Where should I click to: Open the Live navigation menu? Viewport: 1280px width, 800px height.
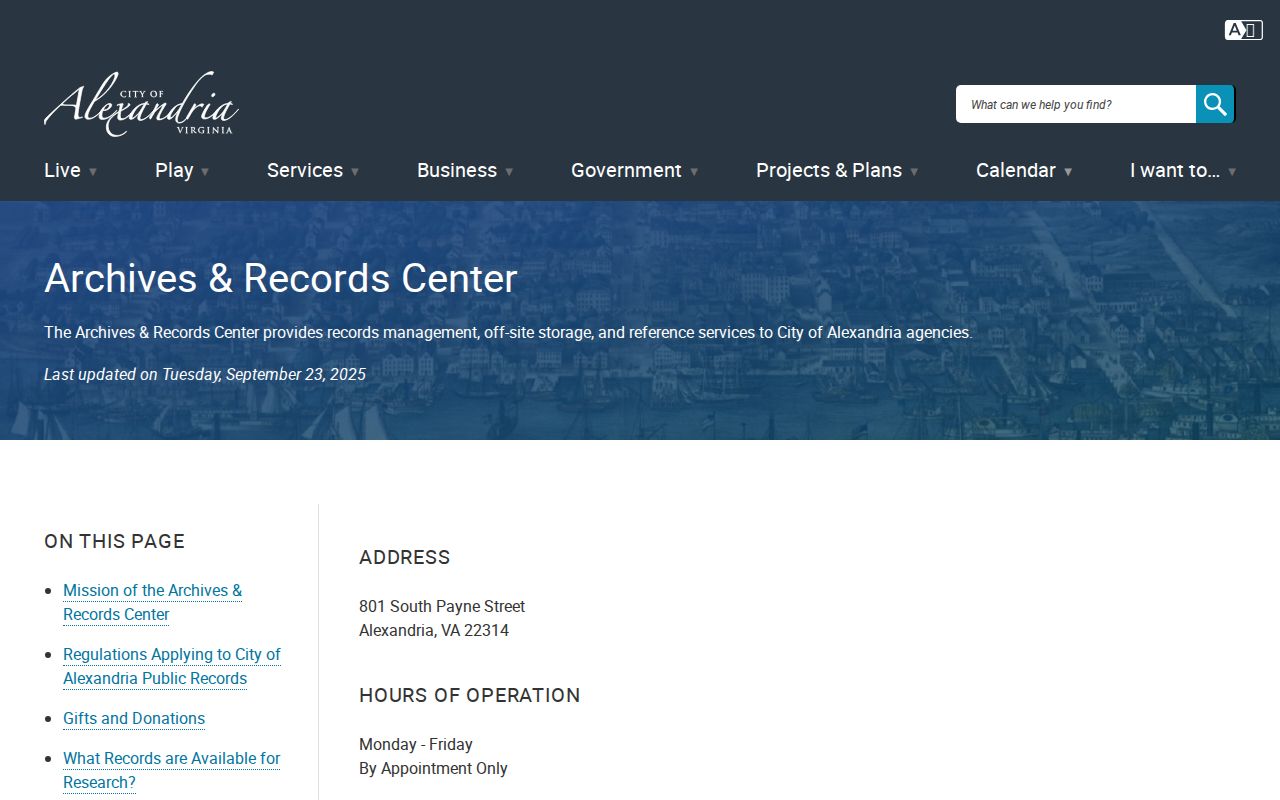62,170
